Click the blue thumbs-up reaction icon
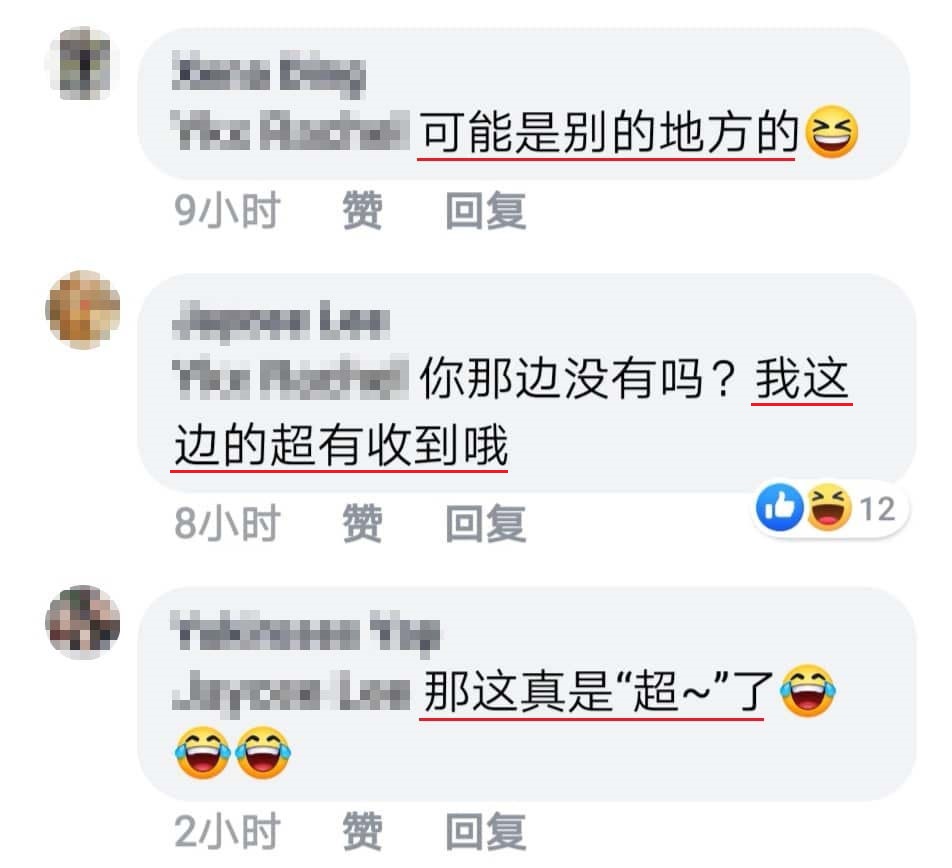This screenshot has width=952, height=868. click(x=780, y=507)
